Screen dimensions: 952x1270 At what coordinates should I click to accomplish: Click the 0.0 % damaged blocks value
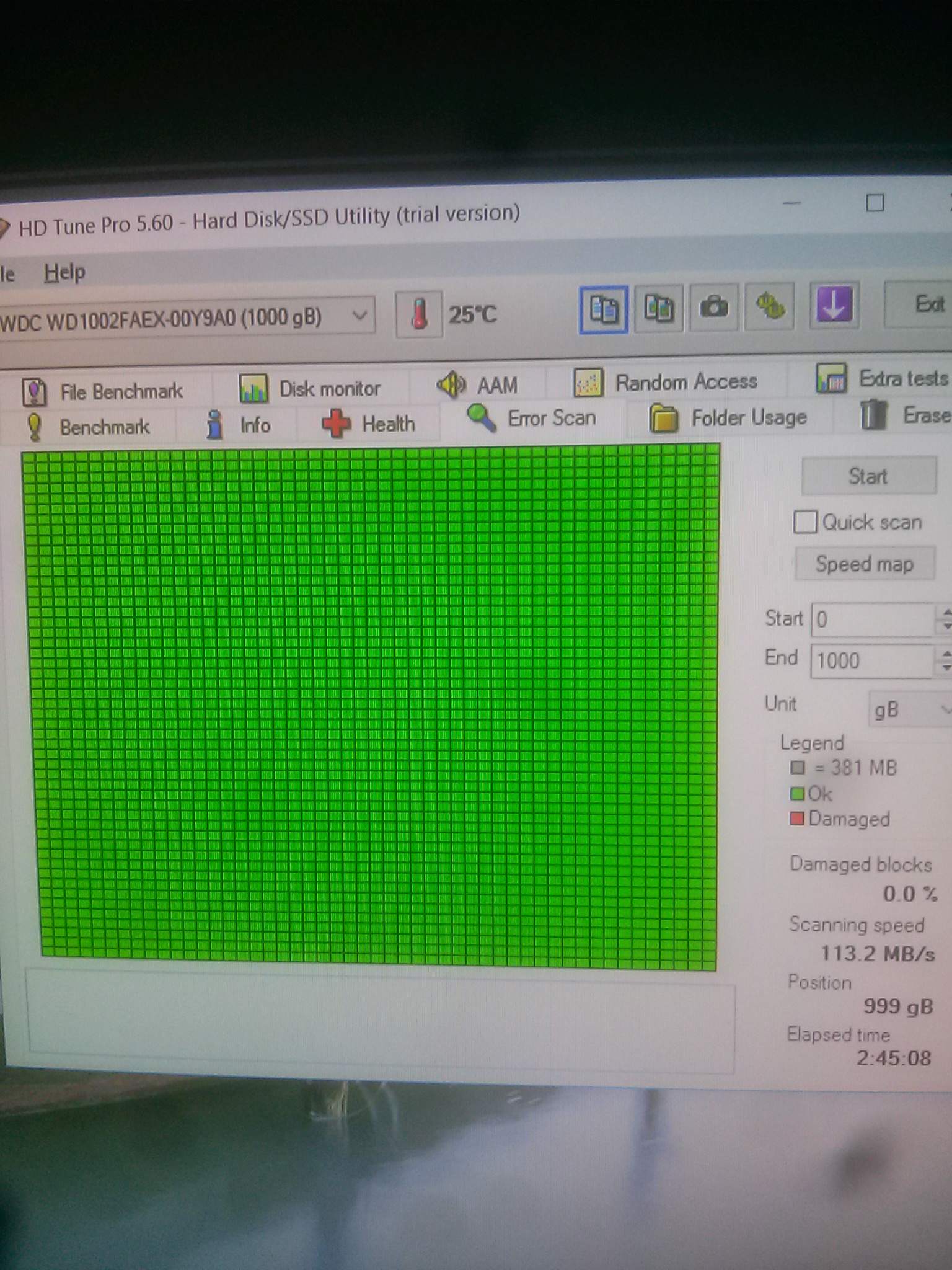[x=910, y=894]
